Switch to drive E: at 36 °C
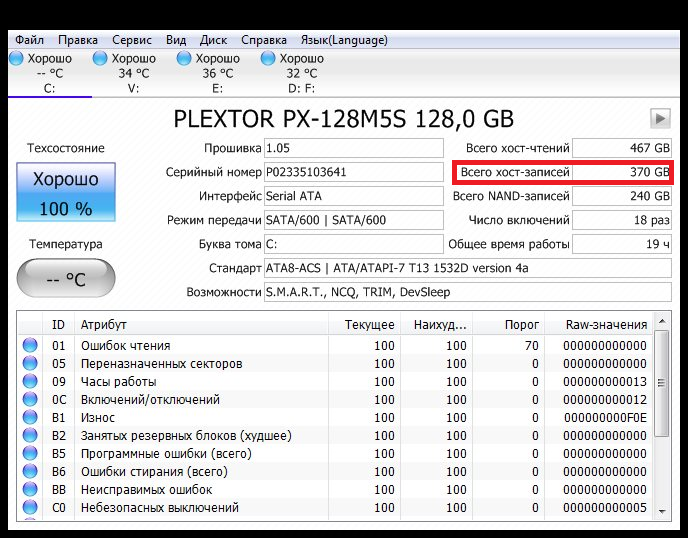The image size is (688, 538). 218,73
